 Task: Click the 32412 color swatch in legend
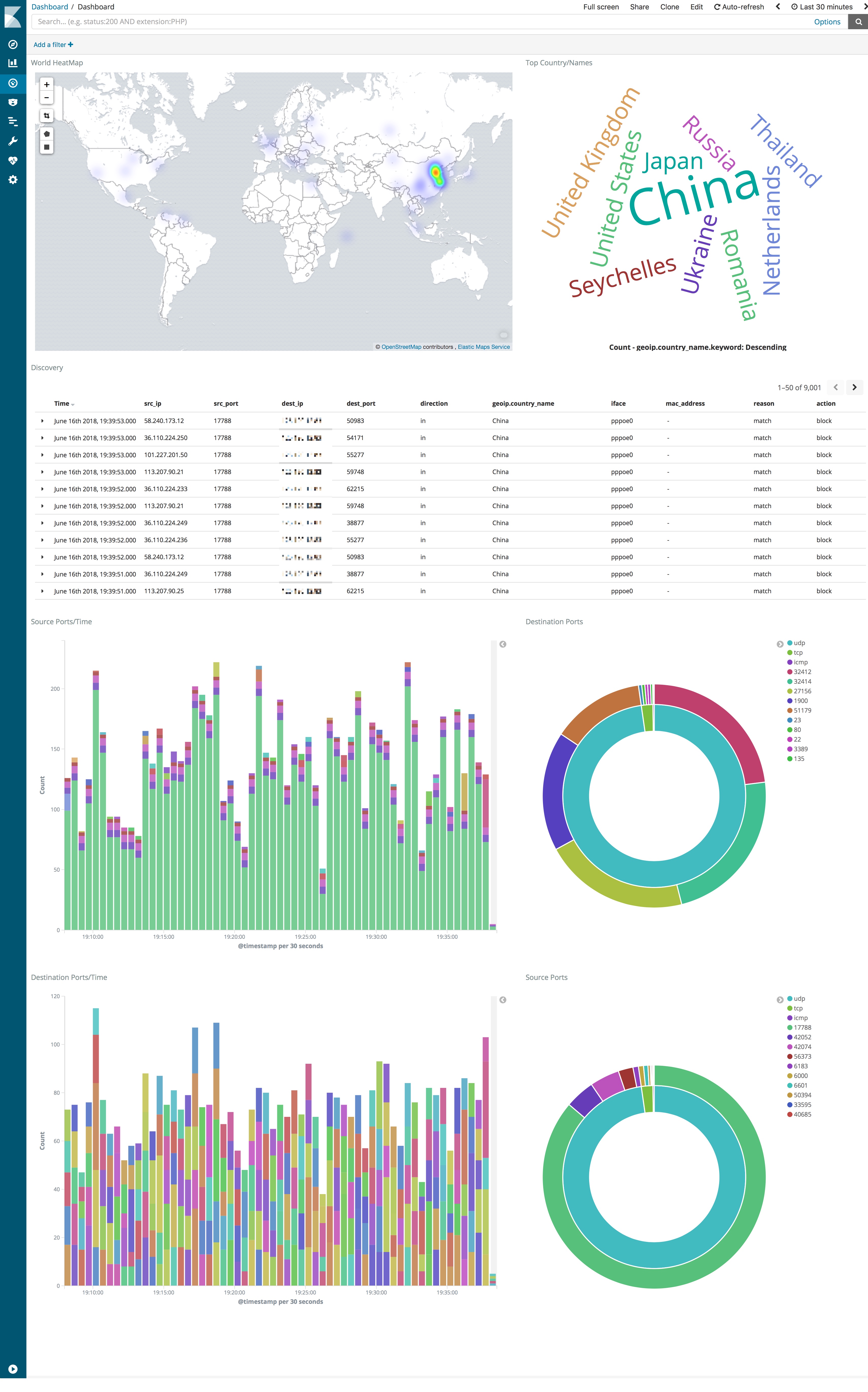790,672
